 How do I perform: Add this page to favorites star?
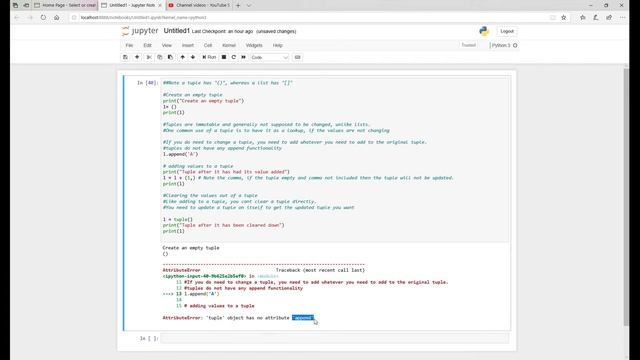coord(564,18)
